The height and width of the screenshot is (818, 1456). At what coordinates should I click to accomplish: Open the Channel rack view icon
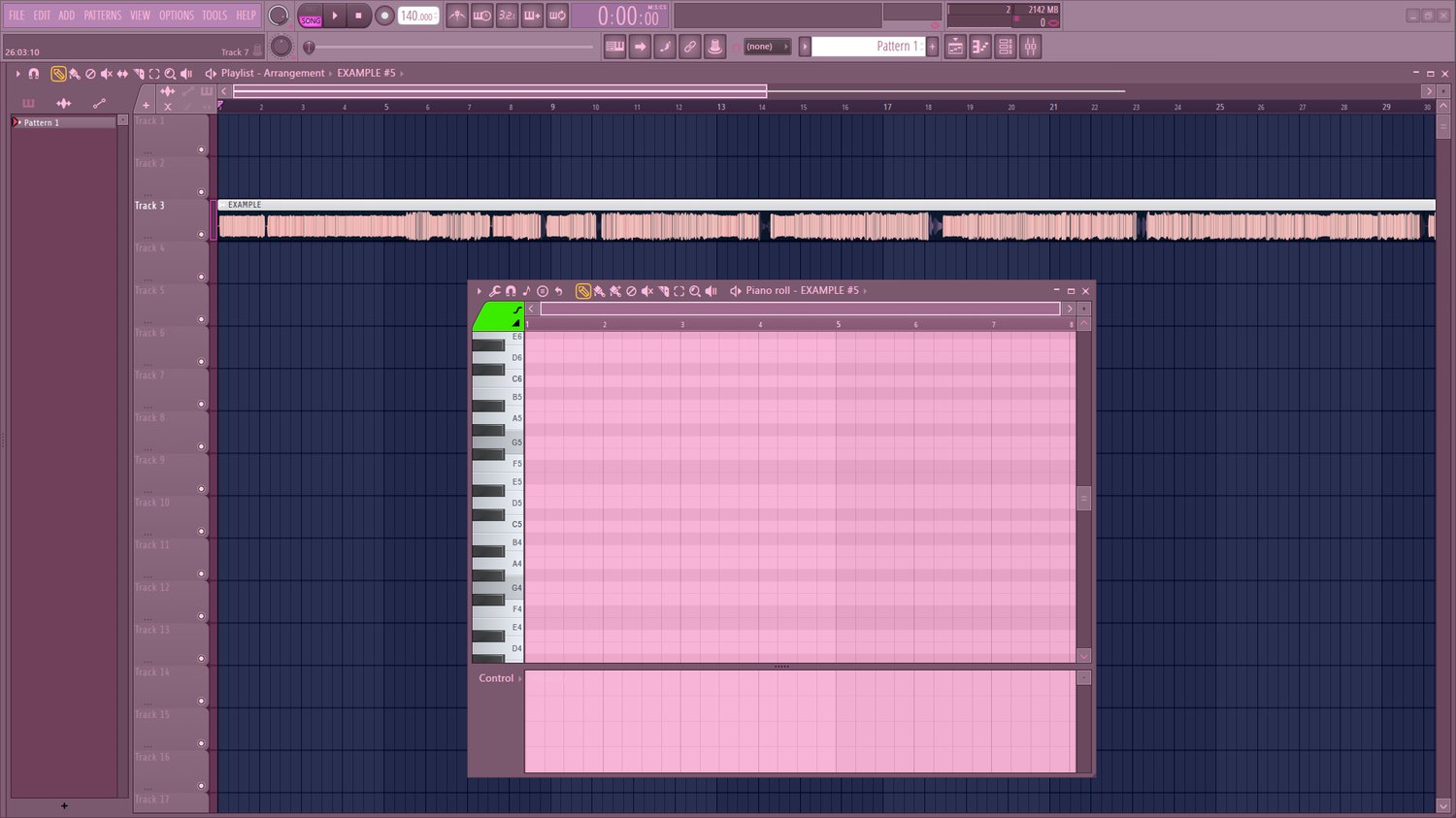1006,47
